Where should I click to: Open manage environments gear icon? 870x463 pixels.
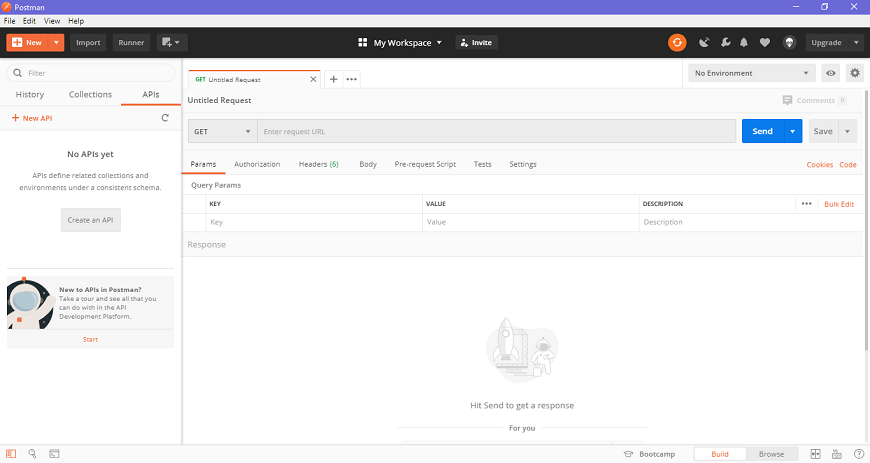click(x=855, y=73)
